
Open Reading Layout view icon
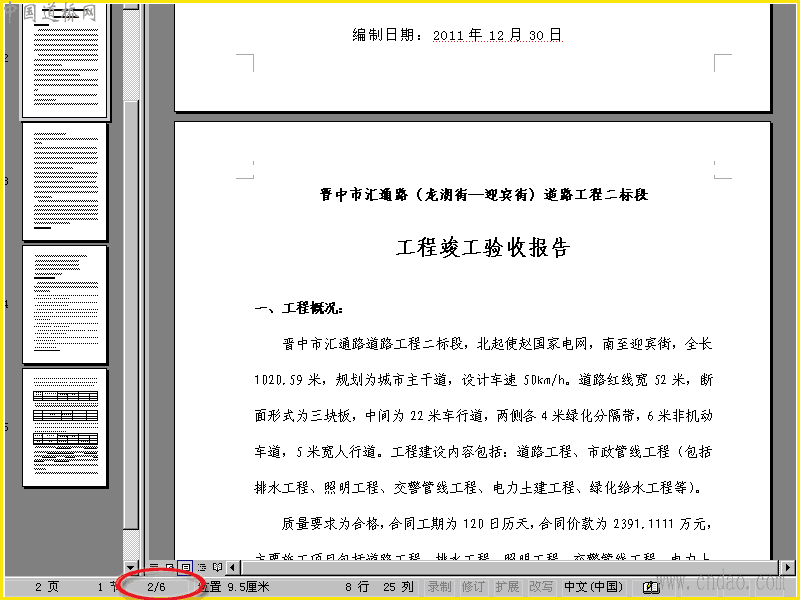(x=217, y=567)
